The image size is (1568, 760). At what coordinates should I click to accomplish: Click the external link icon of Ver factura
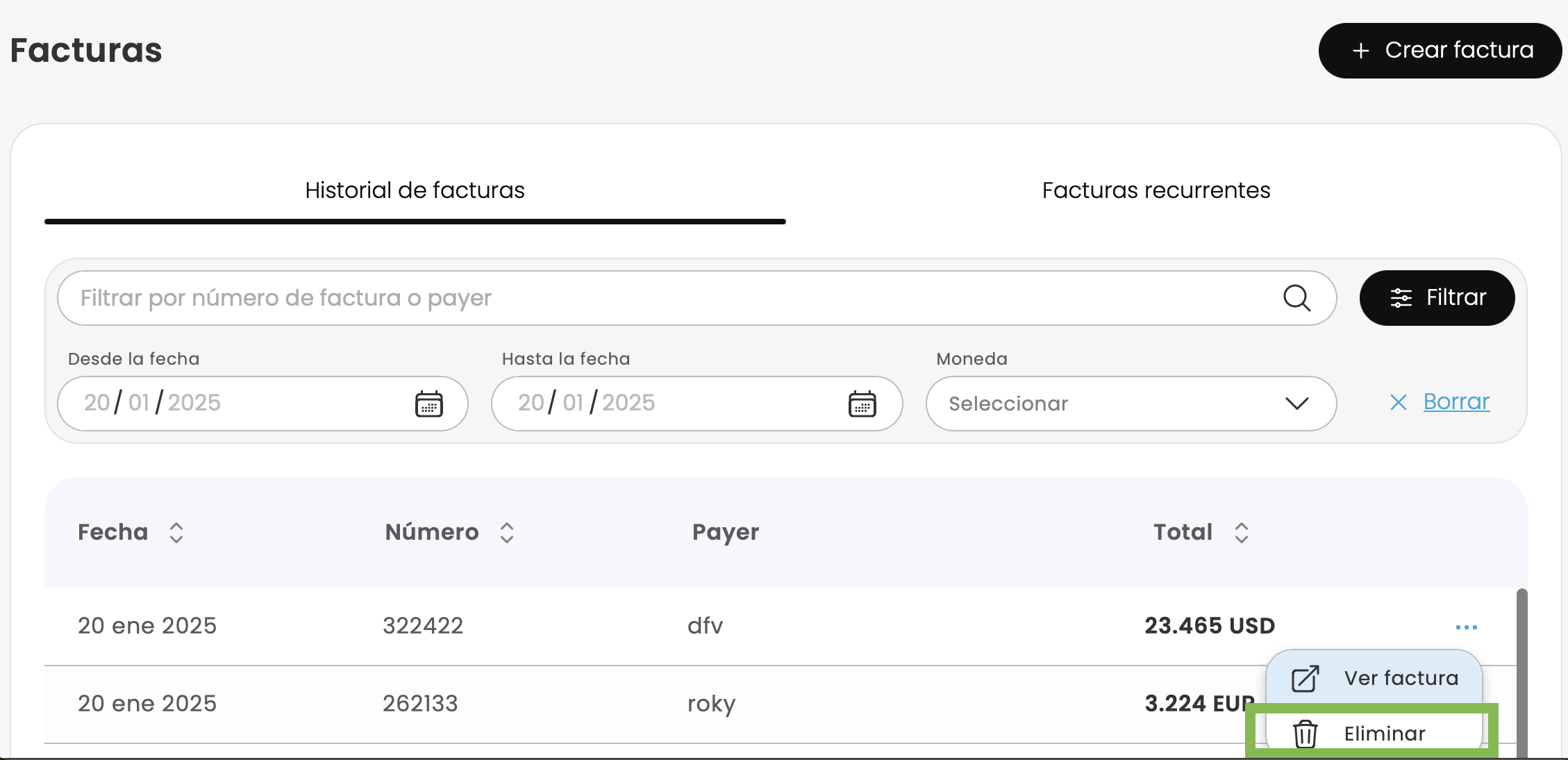1305,679
